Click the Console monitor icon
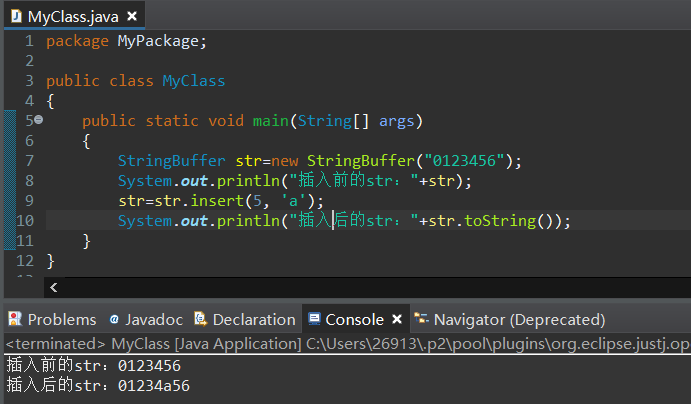 pos(314,319)
